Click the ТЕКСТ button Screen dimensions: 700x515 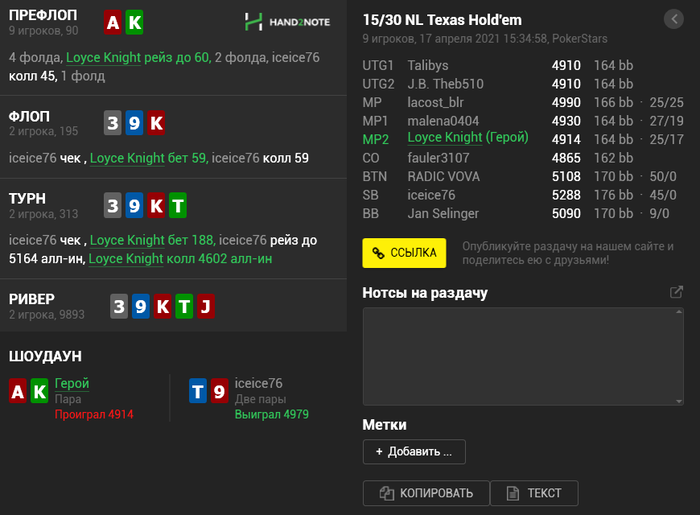534,493
